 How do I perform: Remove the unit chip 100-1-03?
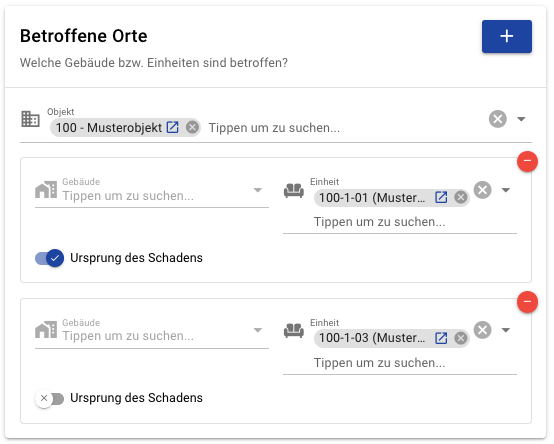461,338
